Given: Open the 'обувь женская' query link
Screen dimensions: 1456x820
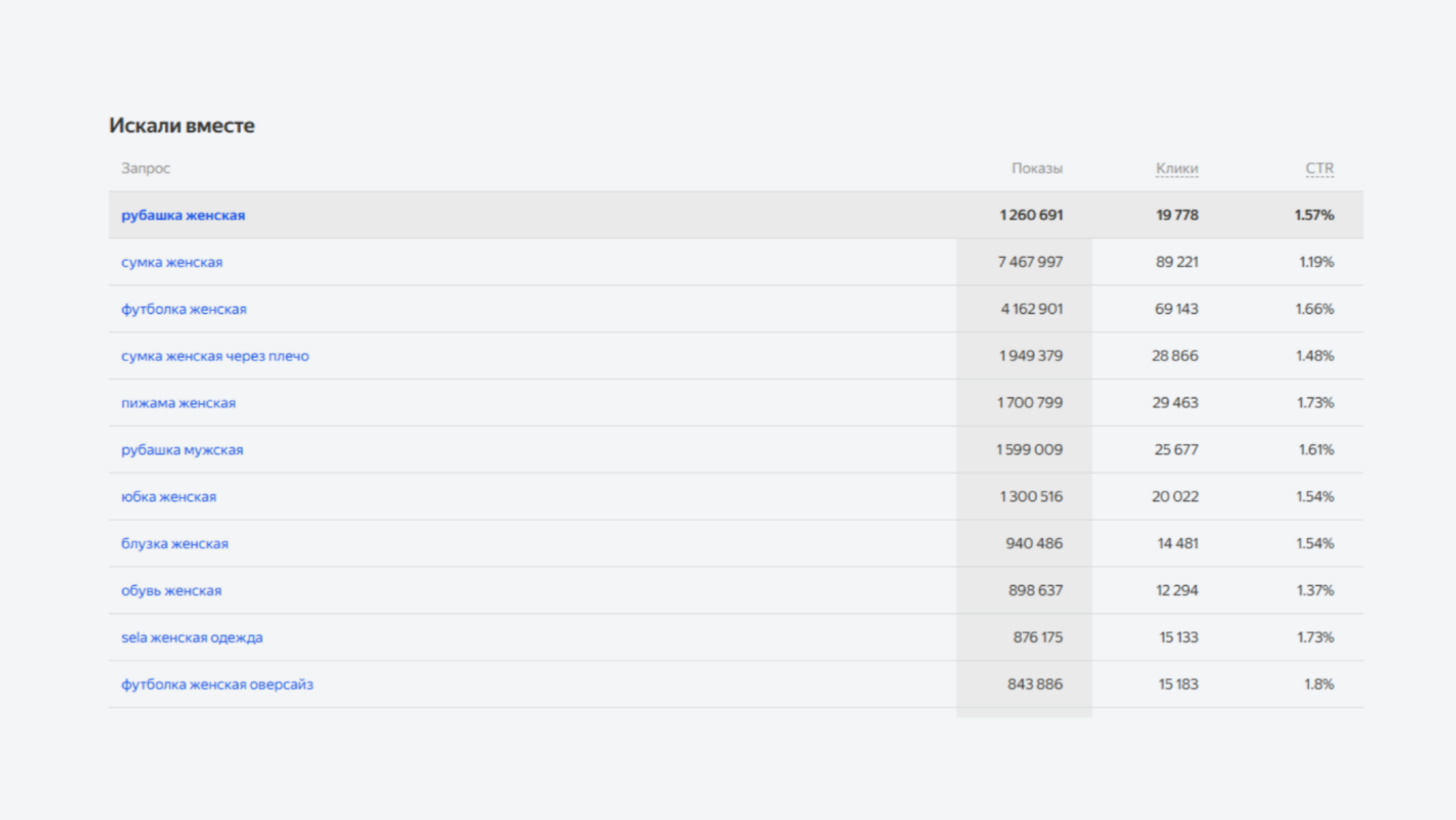Looking at the screenshot, I should 171,591.
